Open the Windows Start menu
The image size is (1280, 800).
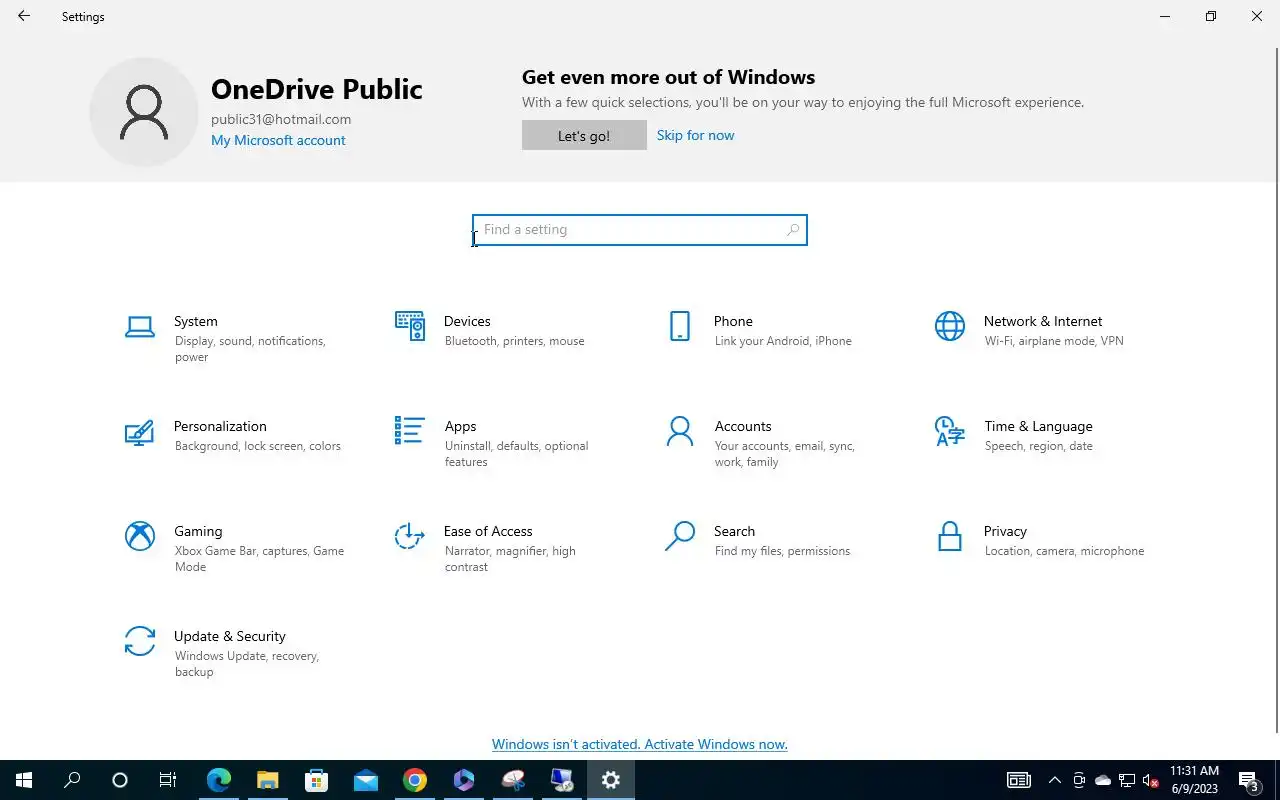tap(24, 780)
